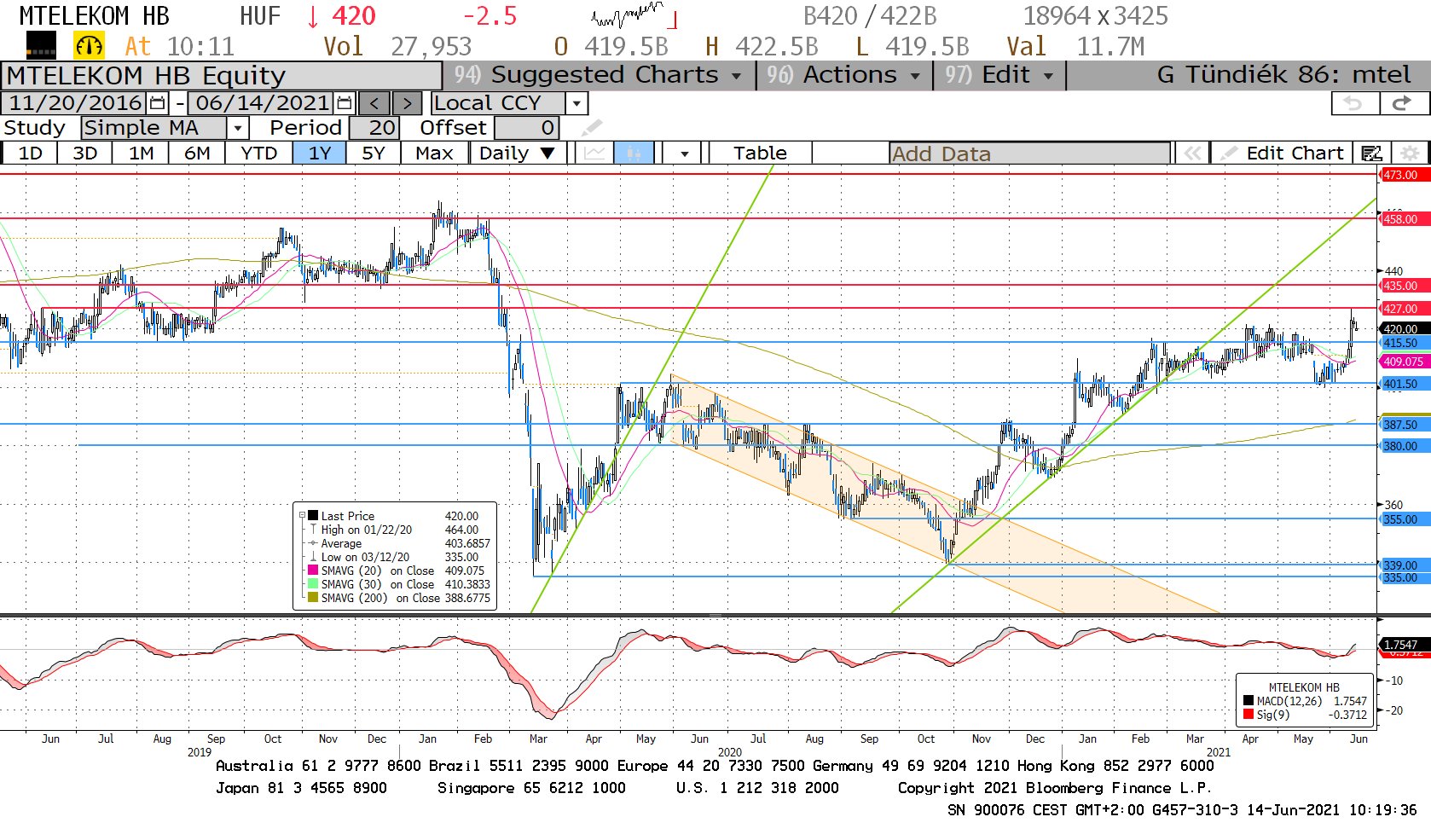Select the 1Y range tab
Screen dimensions: 1431x840
point(319,153)
